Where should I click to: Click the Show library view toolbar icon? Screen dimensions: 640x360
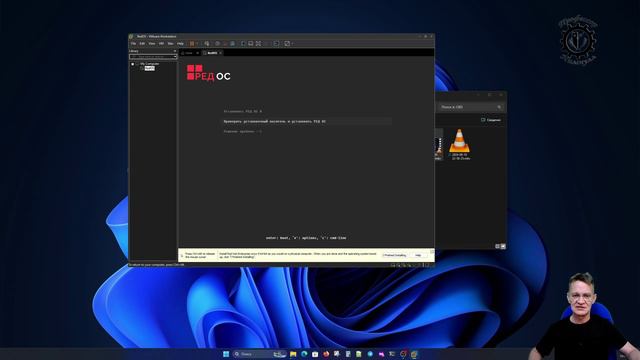pyautogui.click(x=243, y=43)
